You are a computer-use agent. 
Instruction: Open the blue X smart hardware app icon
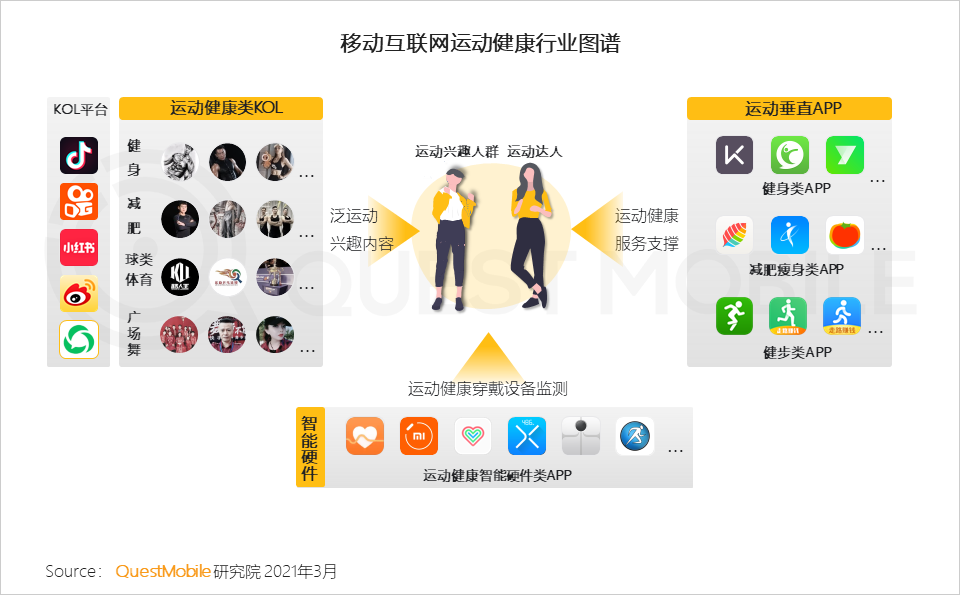pyautogui.click(x=527, y=436)
